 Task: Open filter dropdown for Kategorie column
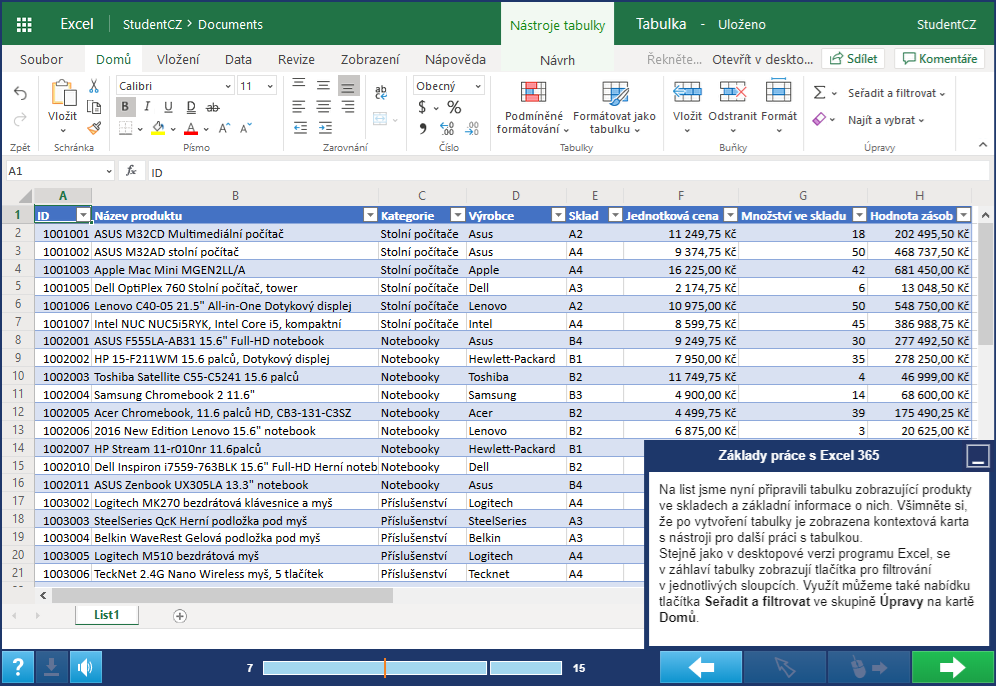(x=457, y=215)
